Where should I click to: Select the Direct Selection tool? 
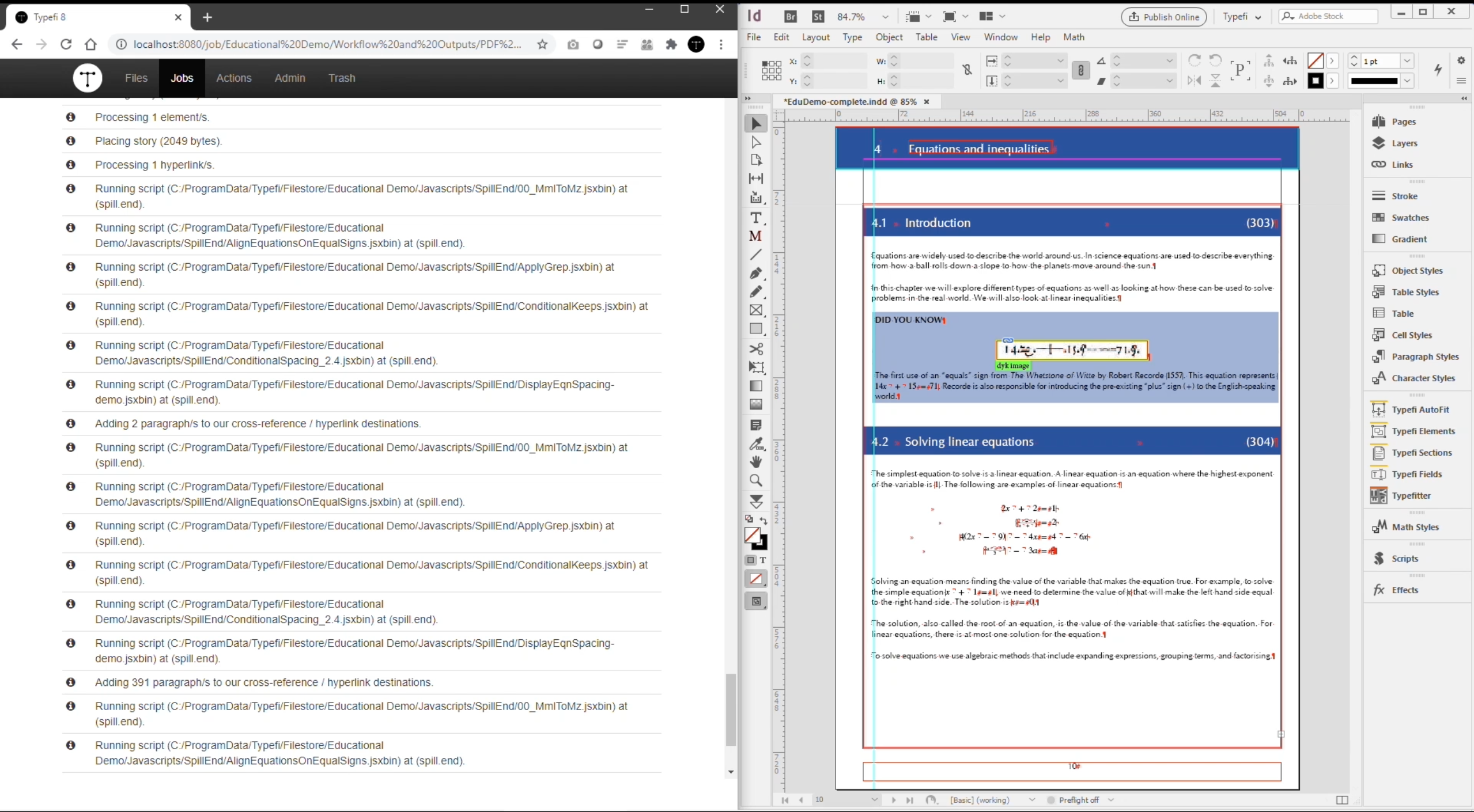756,142
